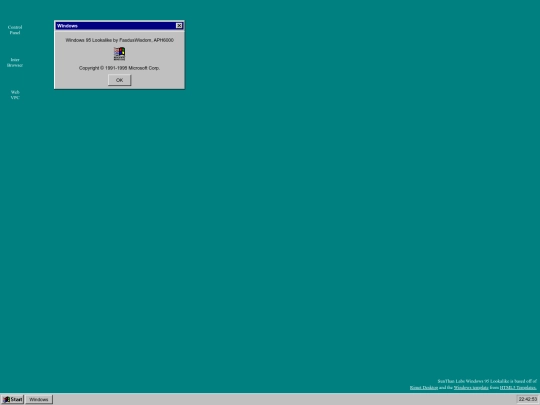Open the Inter Browser desktop shortcut

(15, 62)
